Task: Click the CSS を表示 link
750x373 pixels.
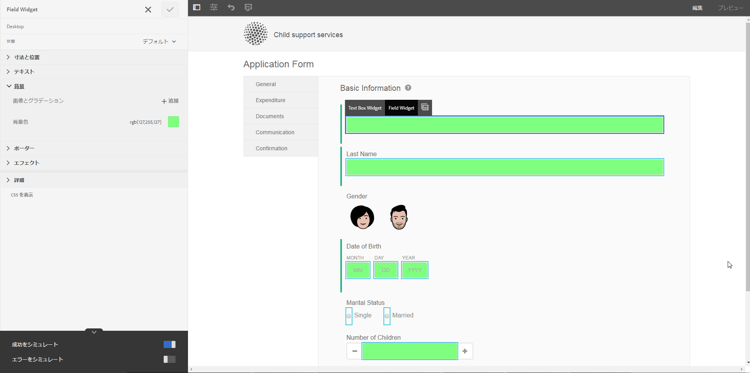Action: point(22,195)
